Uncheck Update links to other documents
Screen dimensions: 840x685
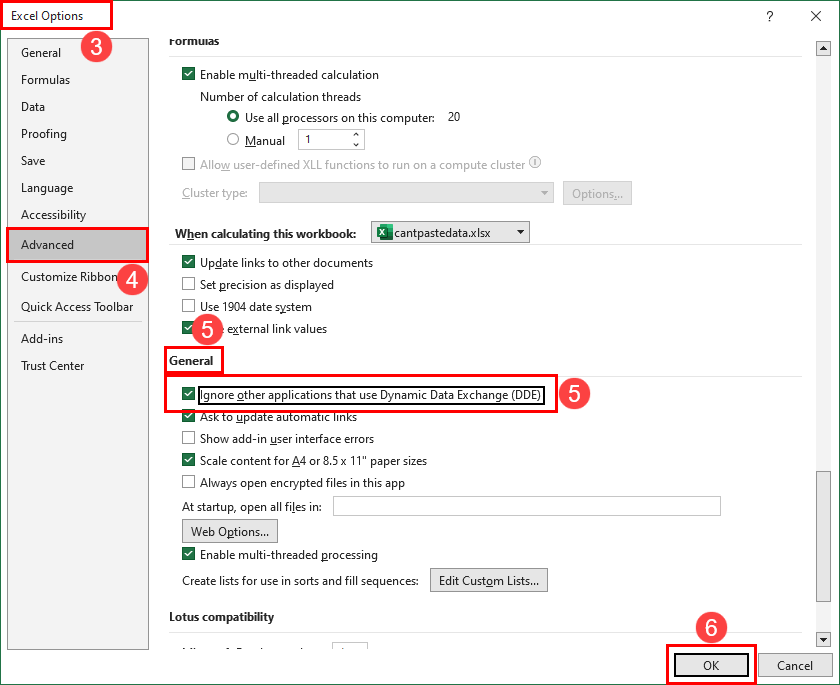[188, 262]
